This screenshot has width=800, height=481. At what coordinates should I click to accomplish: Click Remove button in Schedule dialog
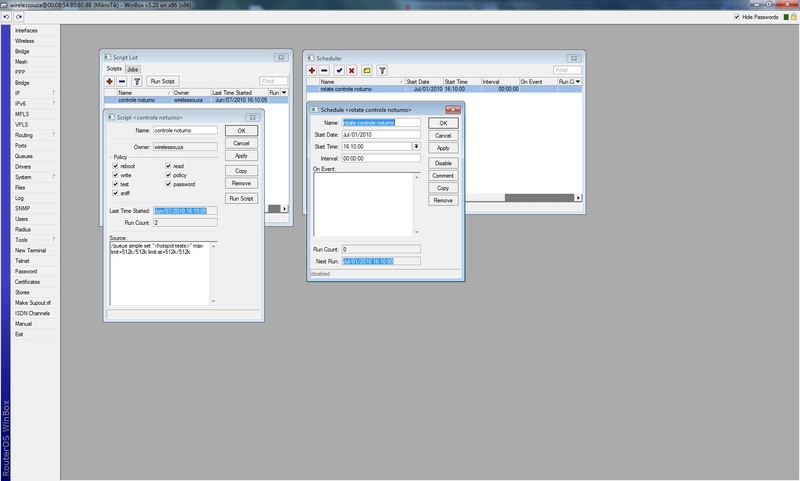(443, 200)
